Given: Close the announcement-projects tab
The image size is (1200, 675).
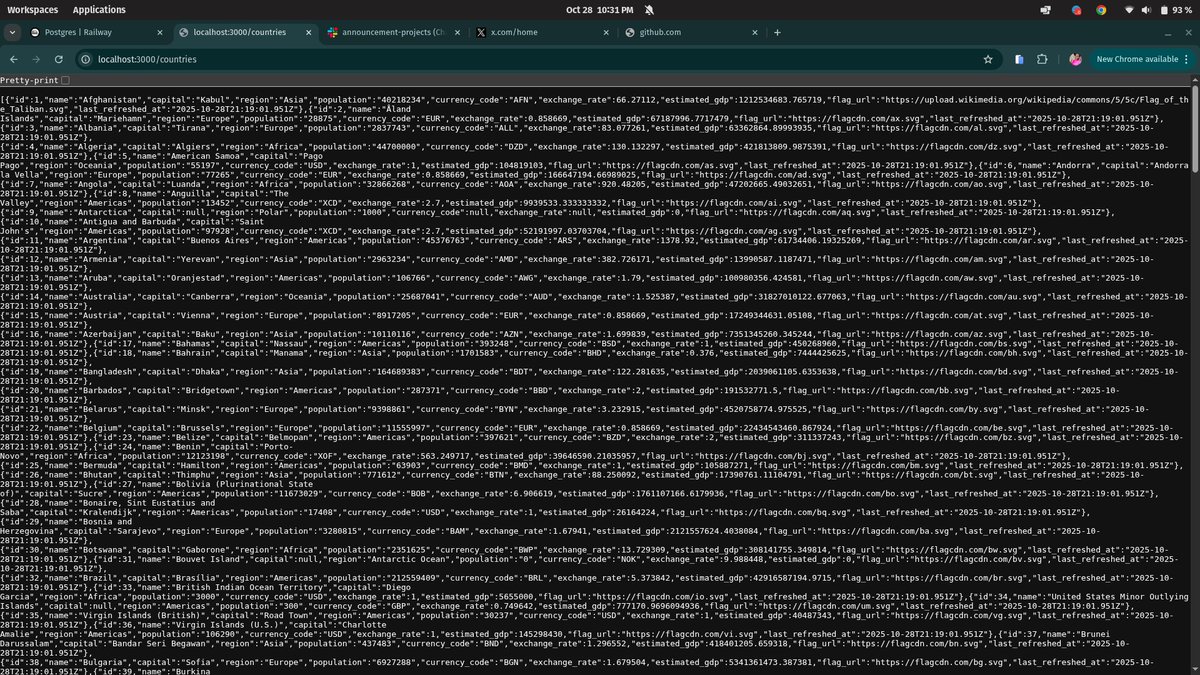Looking at the screenshot, I should point(456,32).
